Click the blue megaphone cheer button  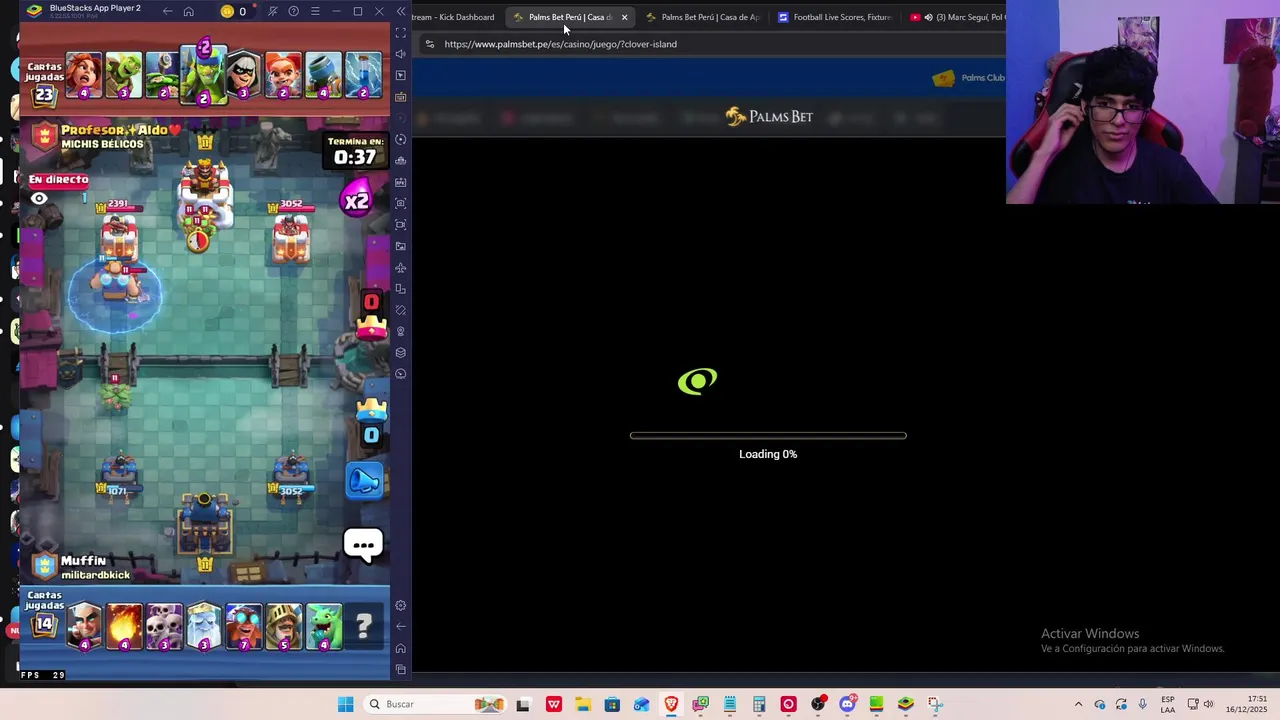(364, 481)
